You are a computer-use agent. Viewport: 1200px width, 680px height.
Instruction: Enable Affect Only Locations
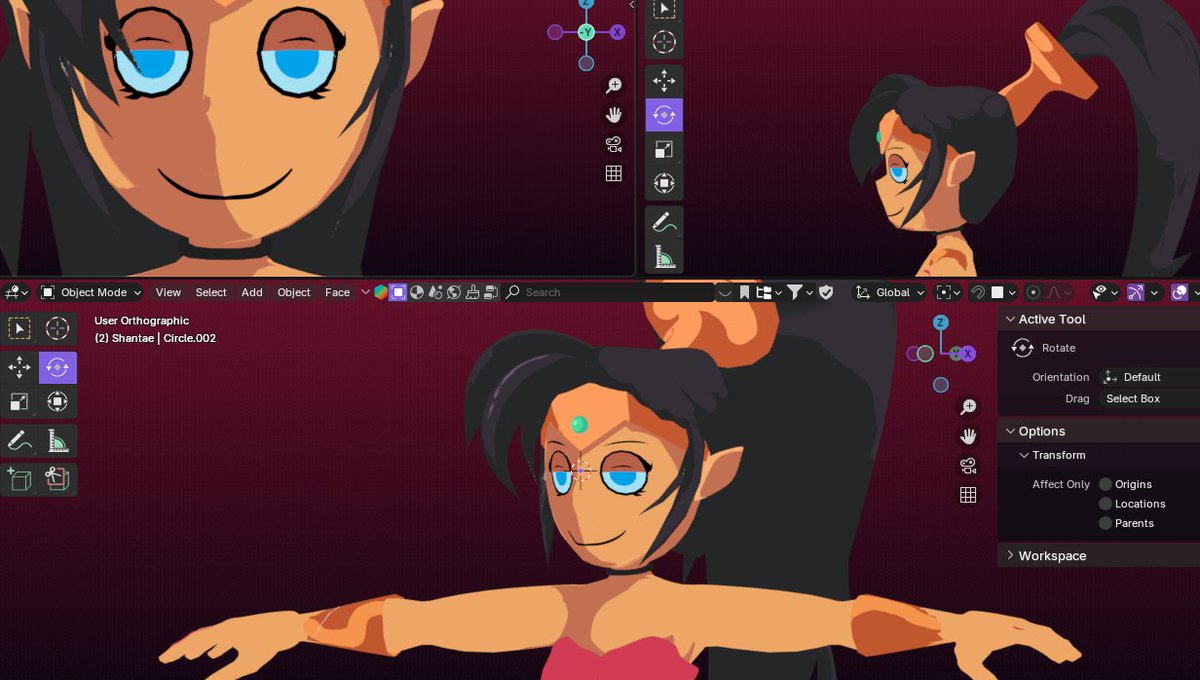[x=1105, y=504]
